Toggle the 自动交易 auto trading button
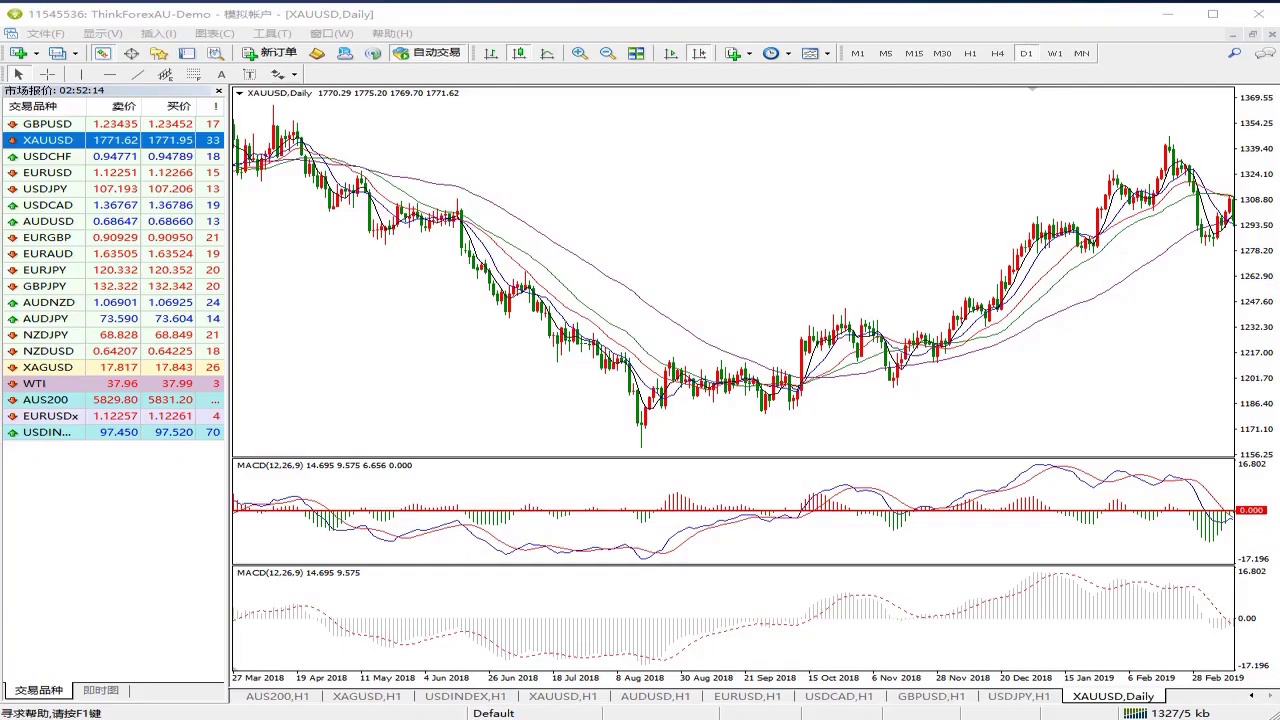Image resolution: width=1280 pixels, height=720 pixels. tap(427, 53)
